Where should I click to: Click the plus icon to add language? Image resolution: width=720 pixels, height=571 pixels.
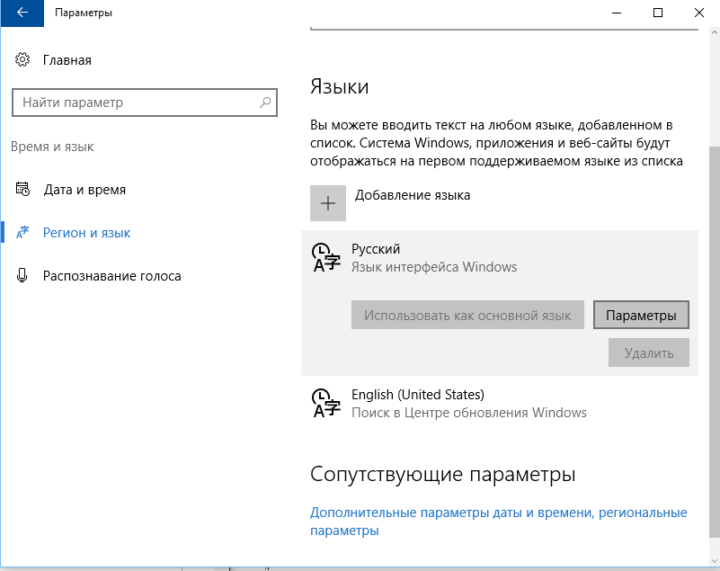pyautogui.click(x=328, y=203)
